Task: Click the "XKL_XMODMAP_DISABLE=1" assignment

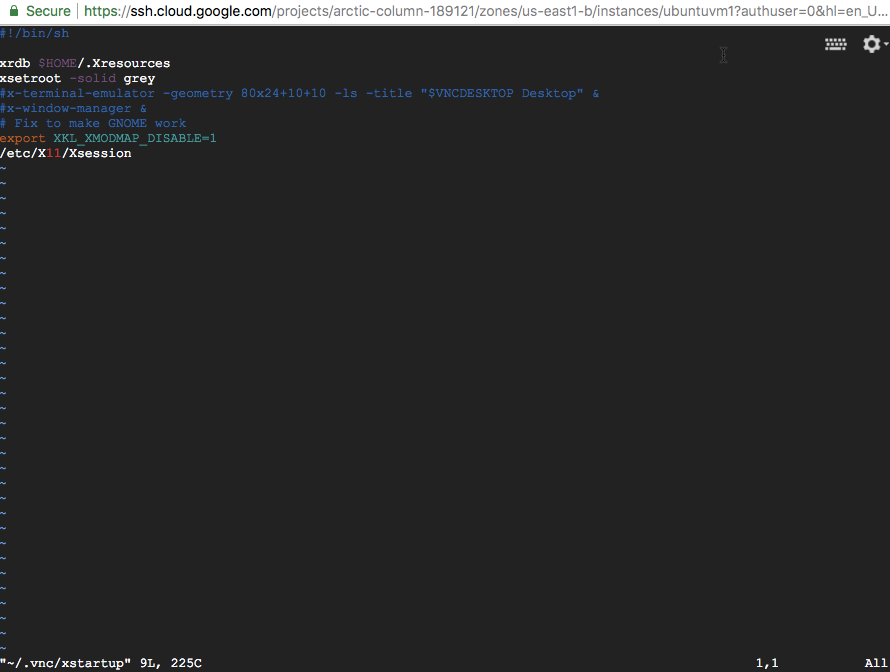Action: click(x=135, y=138)
